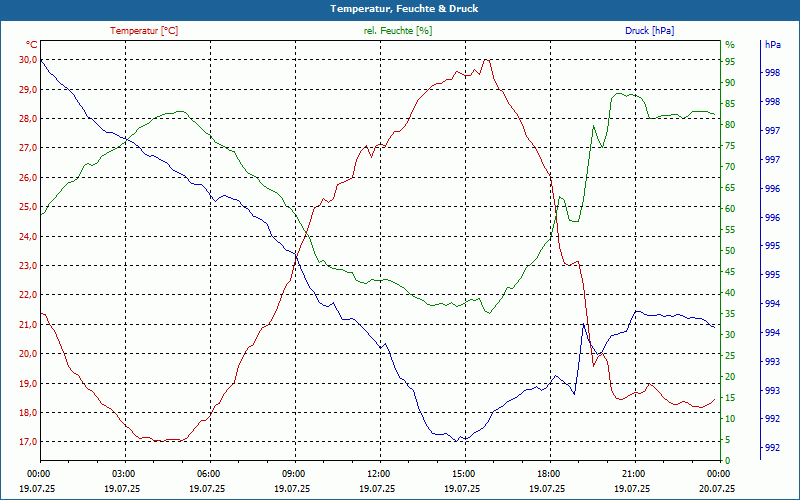Click the '22,0' temperature axis value

pos(28,295)
